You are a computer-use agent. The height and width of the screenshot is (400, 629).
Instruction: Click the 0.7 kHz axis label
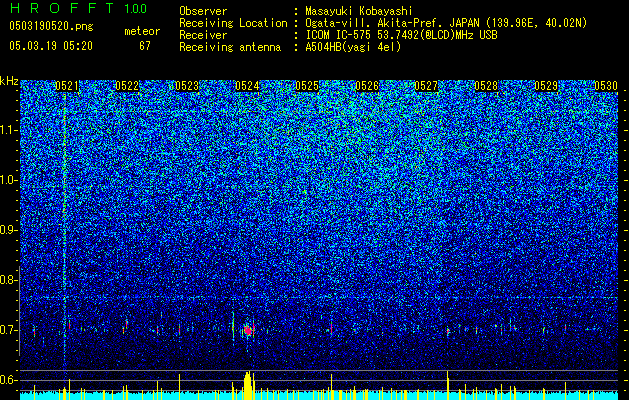9,330
